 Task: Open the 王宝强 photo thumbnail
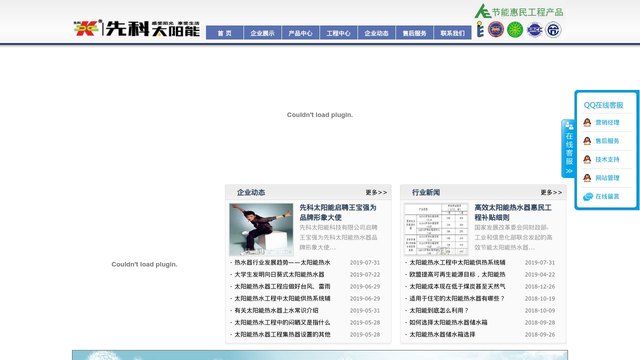click(261, 229)
